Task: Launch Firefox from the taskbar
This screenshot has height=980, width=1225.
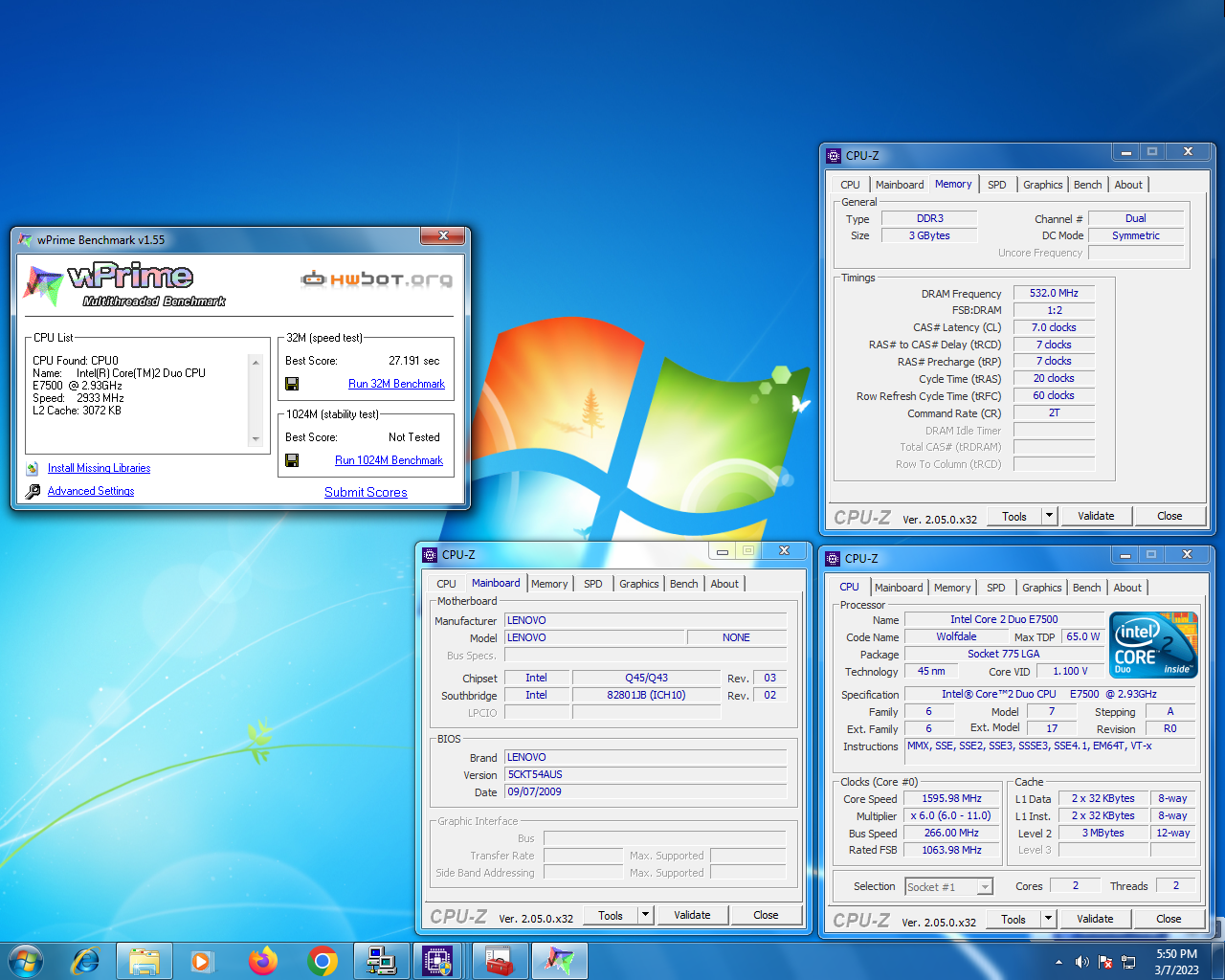Action: point(262,961)
